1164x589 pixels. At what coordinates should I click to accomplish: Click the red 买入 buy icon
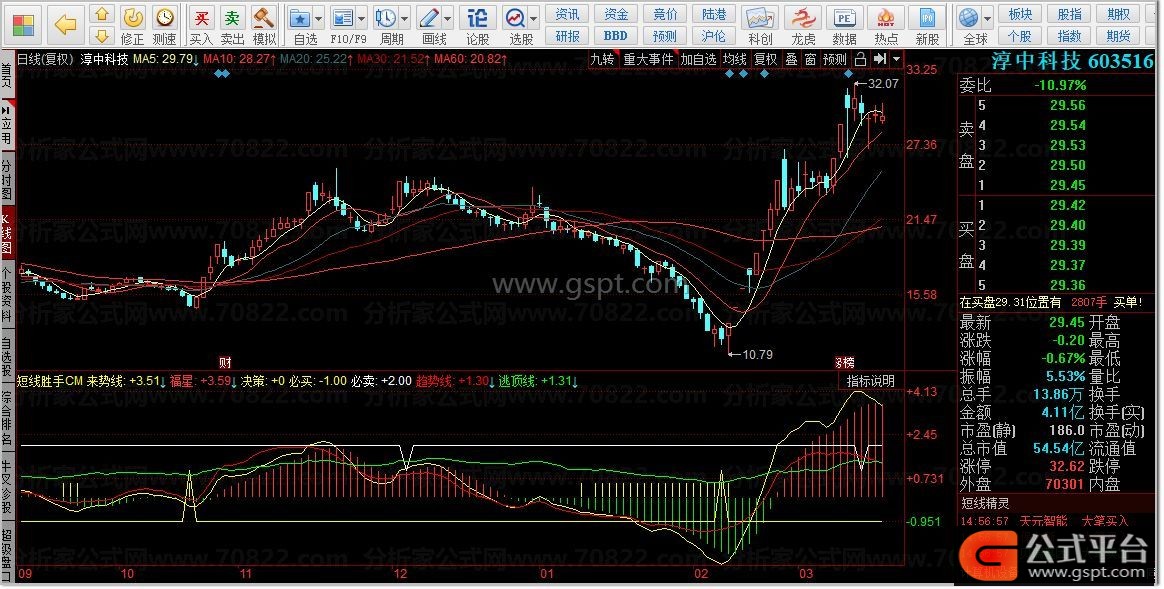pos(201,17)
